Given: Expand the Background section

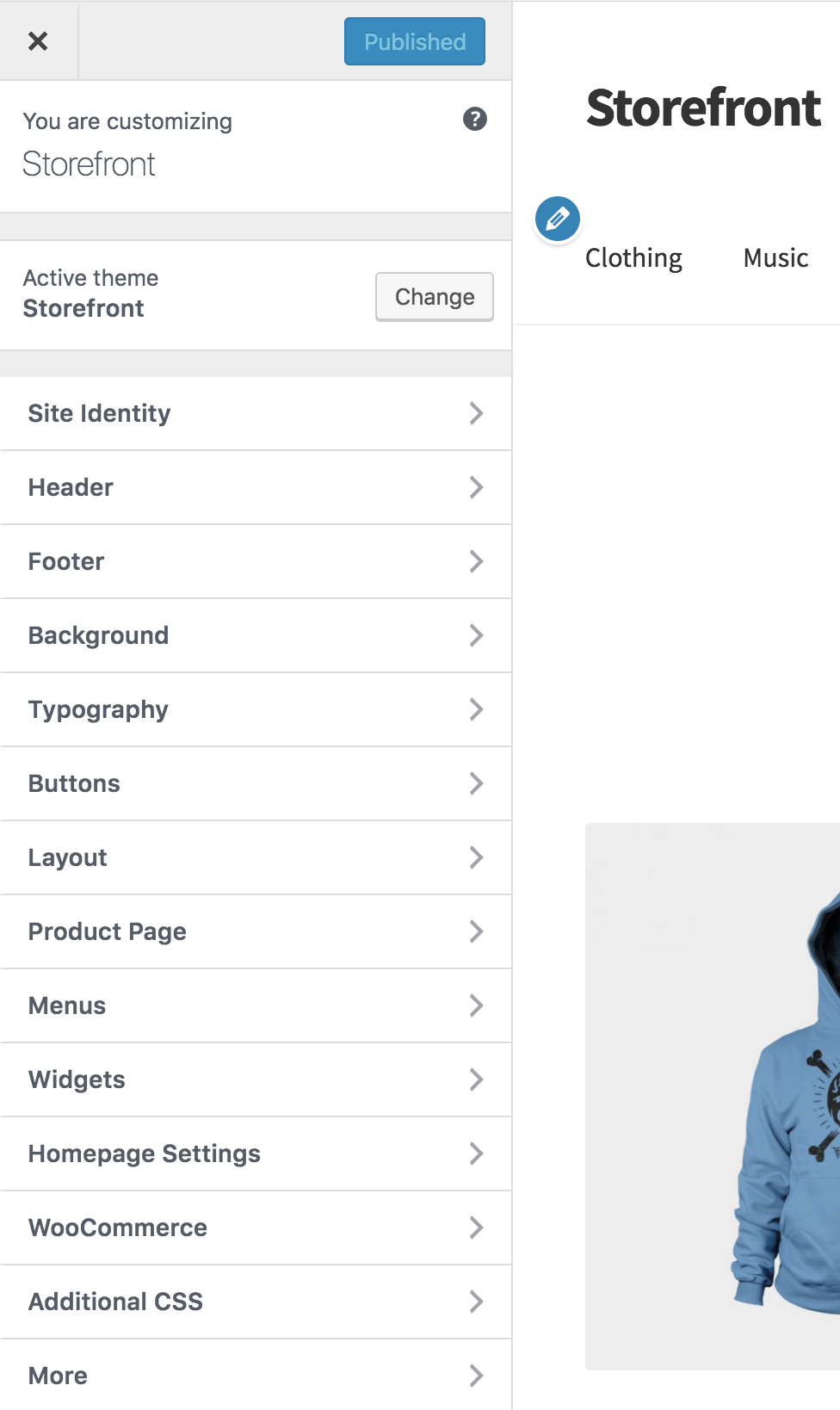Looking at the screenshot, I should (x=256, y=635).
